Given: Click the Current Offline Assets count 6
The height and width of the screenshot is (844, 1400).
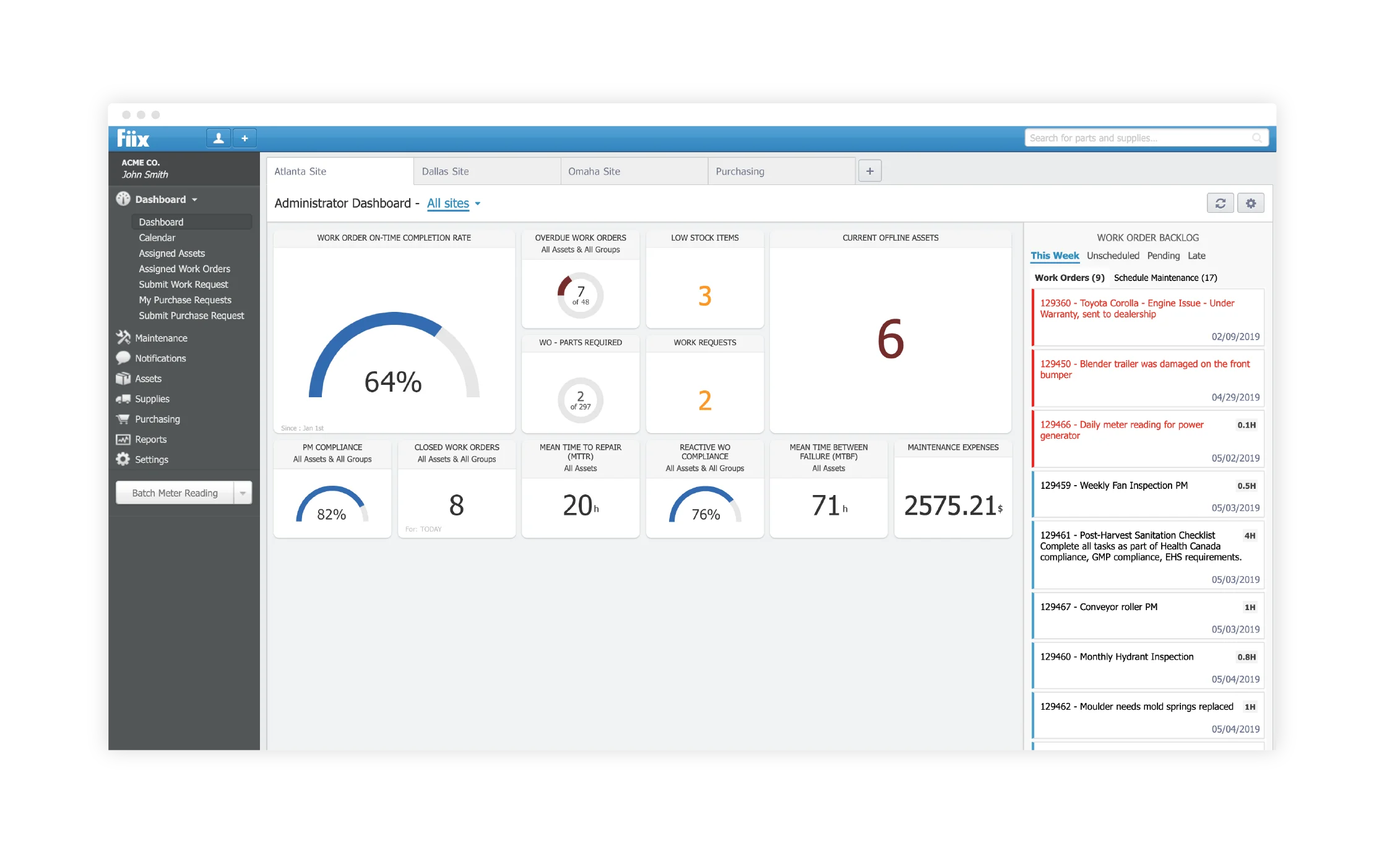Looking at the screenshot, I should click(890, 339).
